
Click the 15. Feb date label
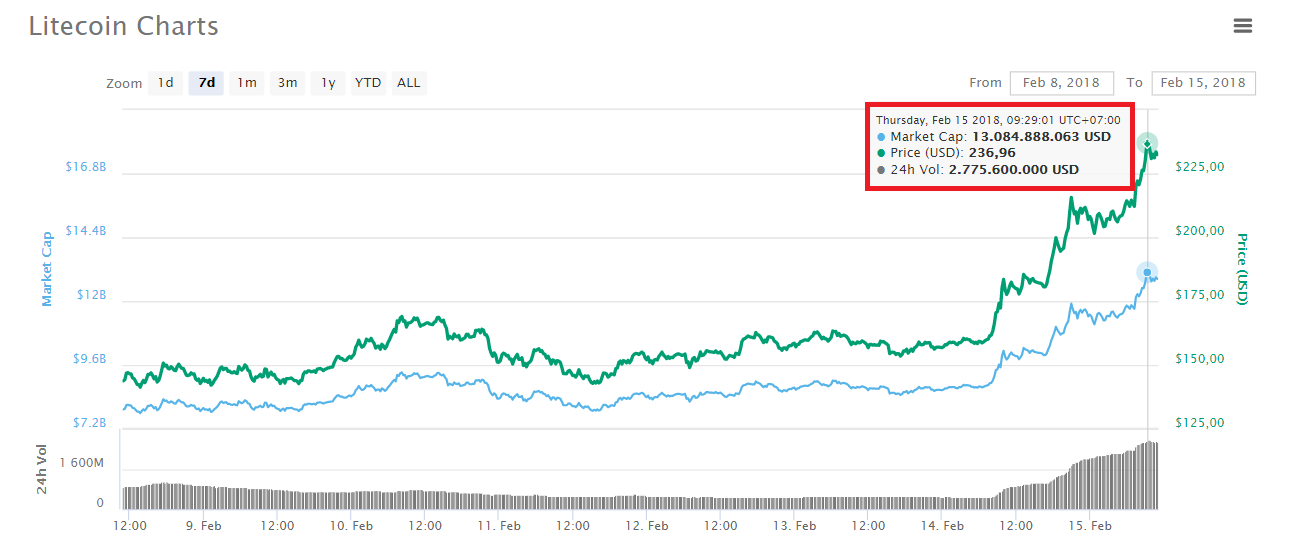tap(1090, 525)
